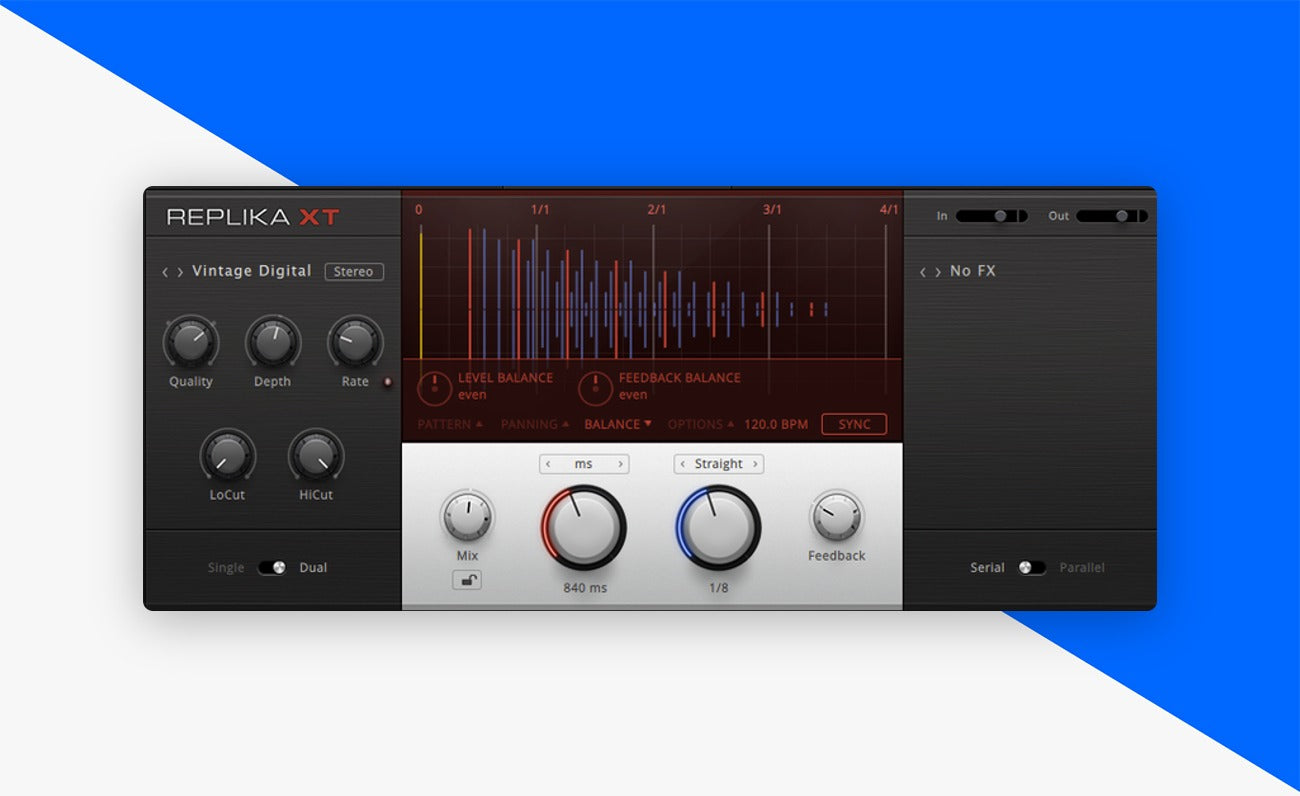This screenshot has height=796, width=1300.
Task: Click the In level slider
Action: [x=991, y=216]
